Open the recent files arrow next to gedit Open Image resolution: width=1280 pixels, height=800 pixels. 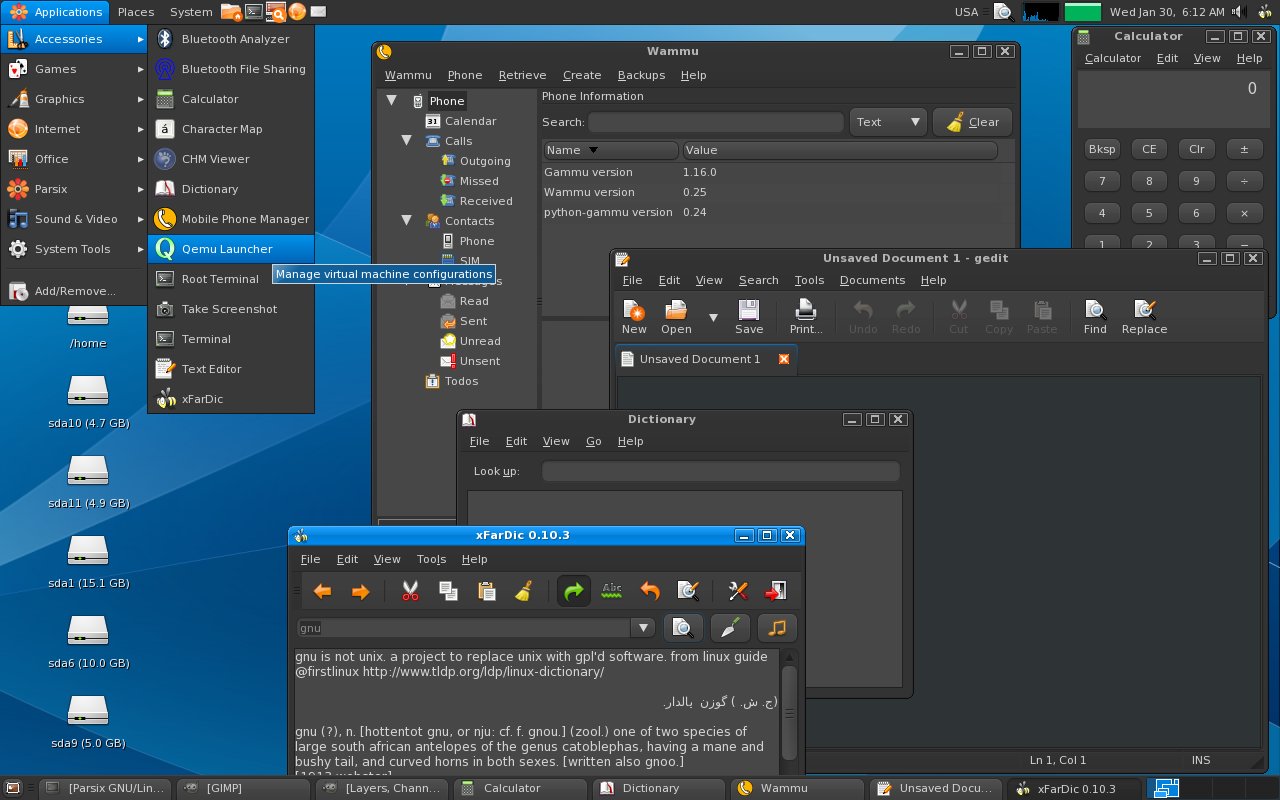pos(713,317)
